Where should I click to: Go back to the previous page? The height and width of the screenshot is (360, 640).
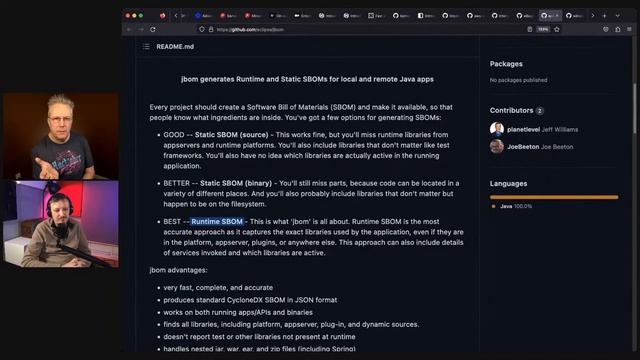click(129, 29)
